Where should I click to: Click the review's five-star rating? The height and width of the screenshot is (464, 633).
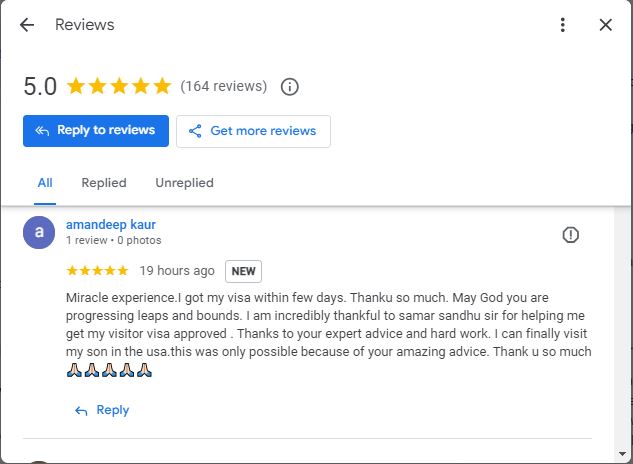(x=97, y=270)
